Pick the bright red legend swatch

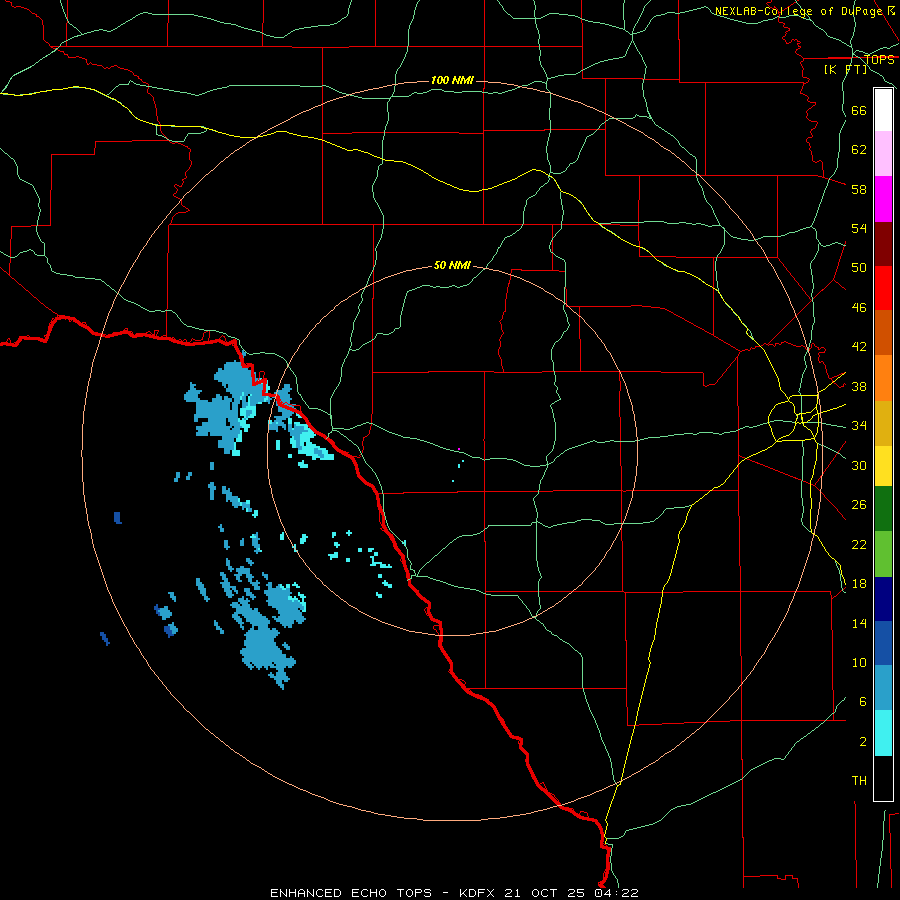[883, 288]
